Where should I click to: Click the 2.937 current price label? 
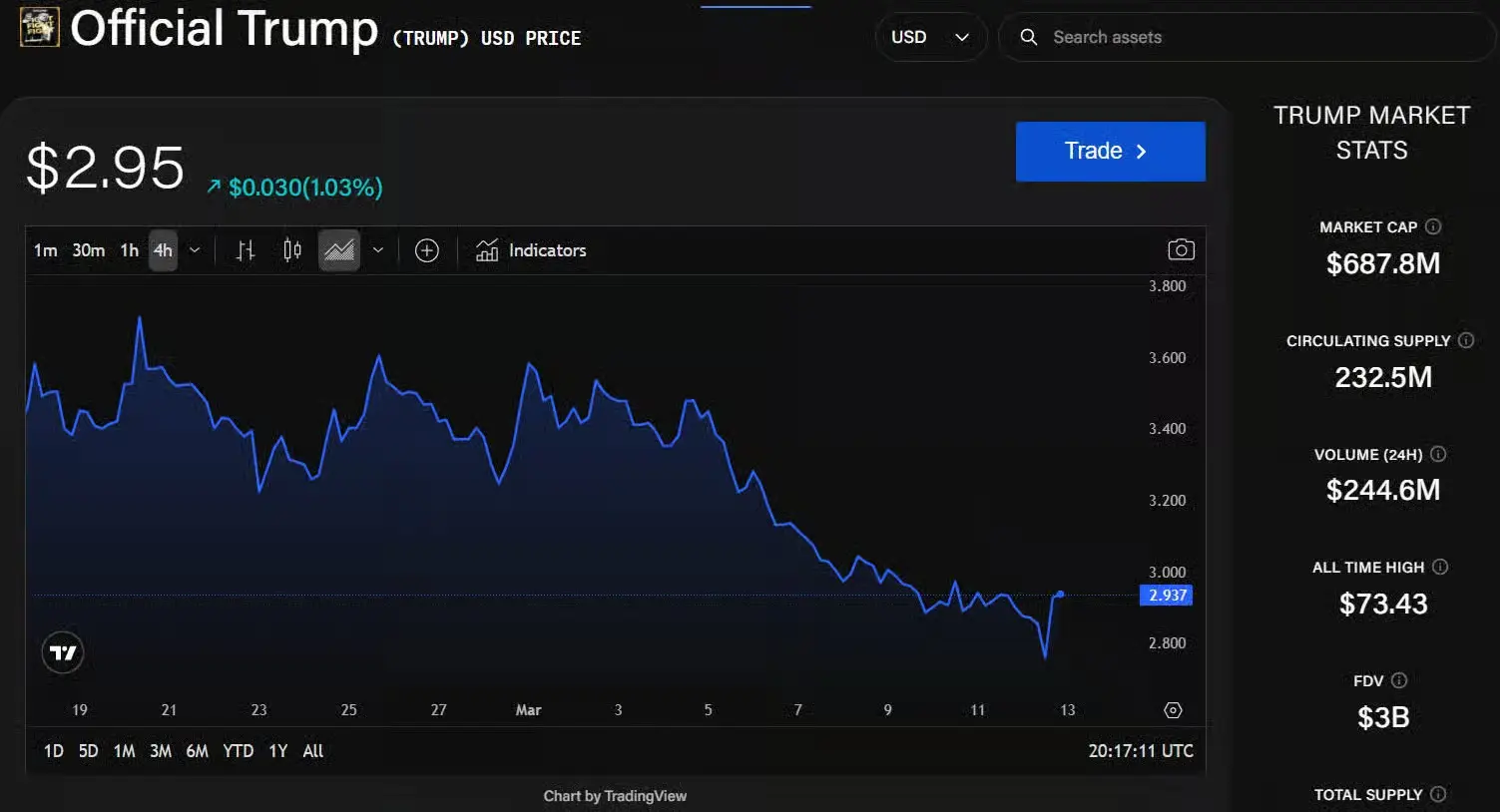coord(1167,596)
